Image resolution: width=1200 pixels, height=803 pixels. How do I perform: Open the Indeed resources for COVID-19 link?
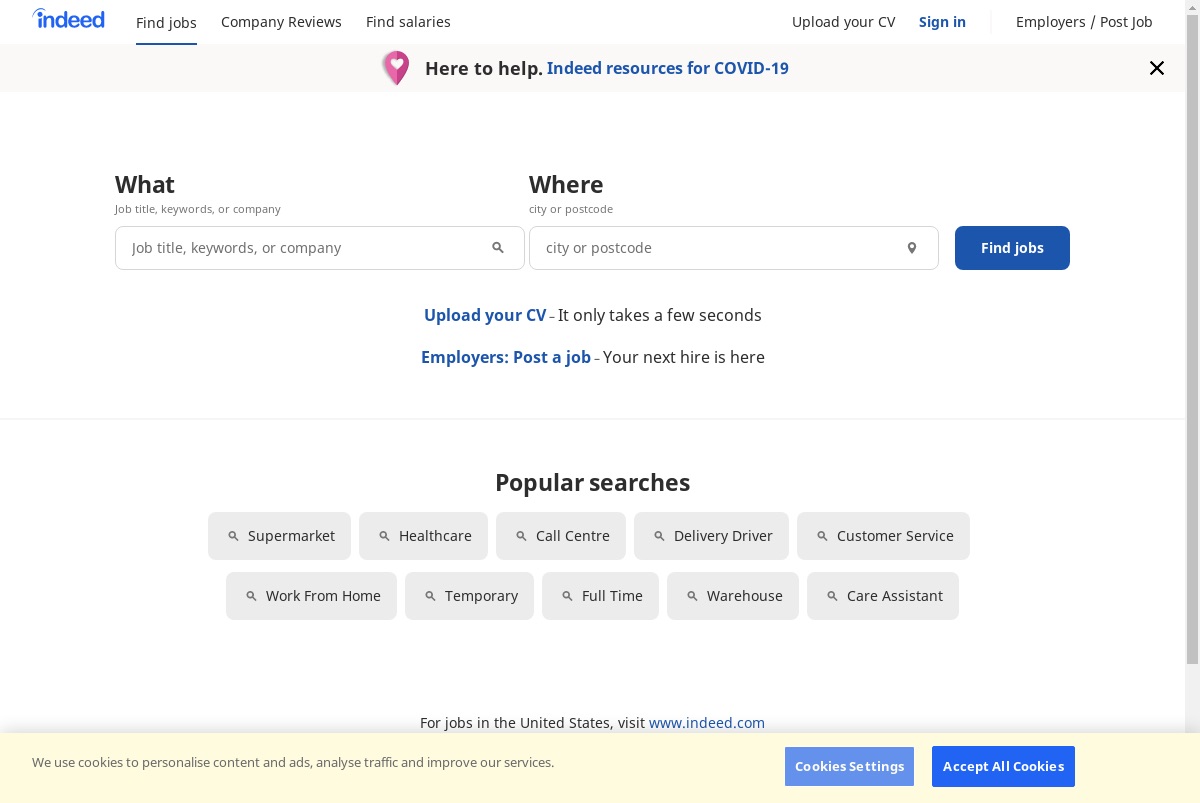pyautogui.click(x=668, y=68)
